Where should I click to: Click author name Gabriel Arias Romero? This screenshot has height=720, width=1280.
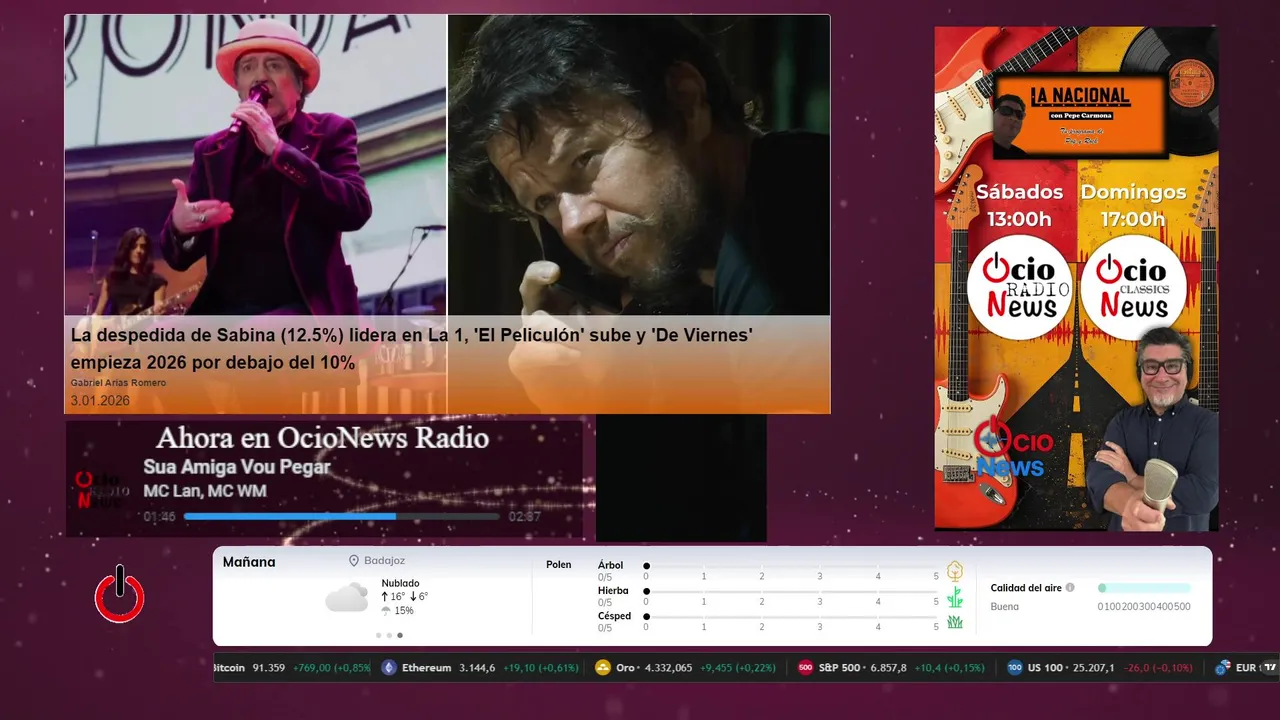point(118,383)
